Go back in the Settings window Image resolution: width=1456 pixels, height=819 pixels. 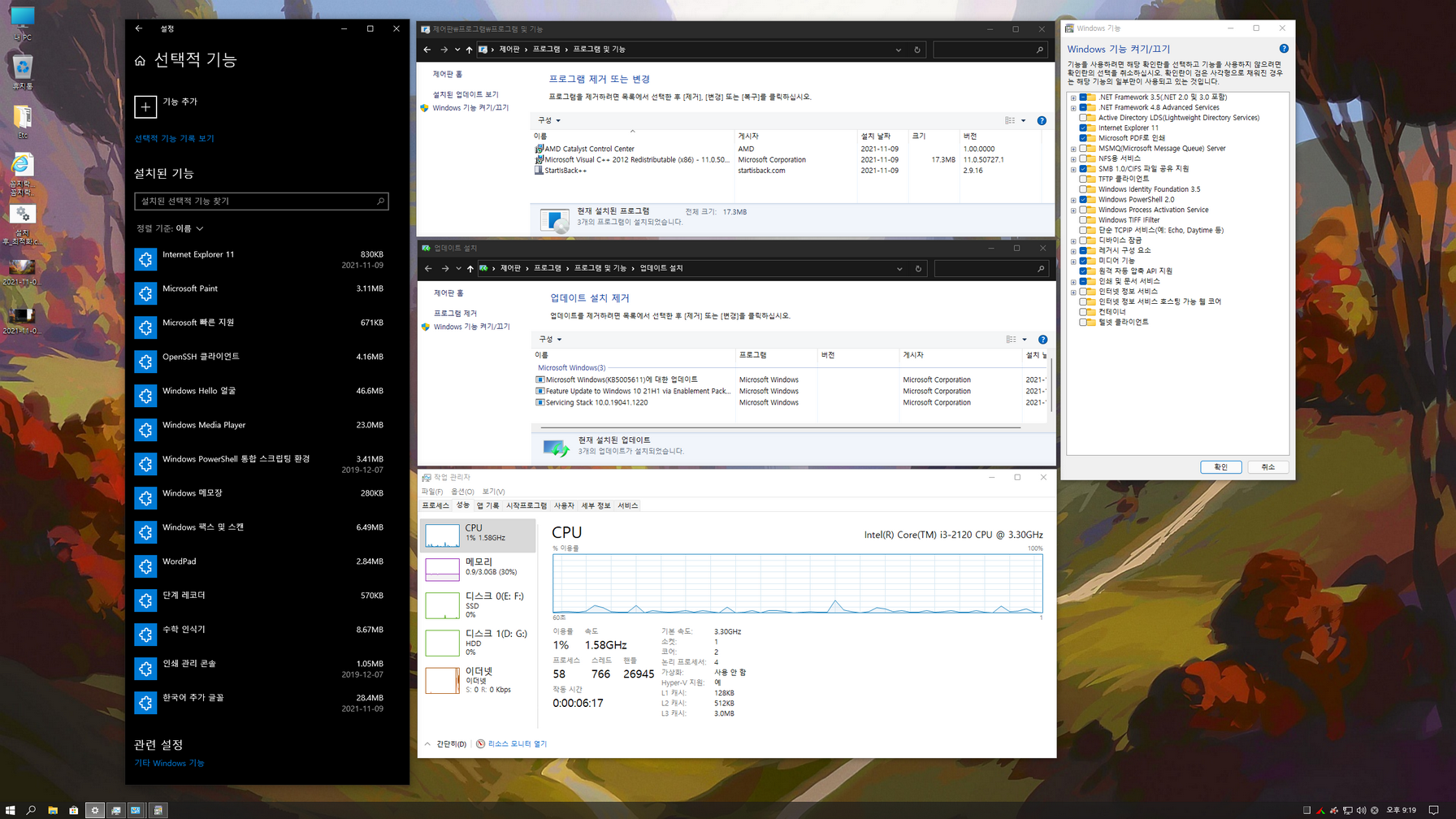click(x=139, y=28)
